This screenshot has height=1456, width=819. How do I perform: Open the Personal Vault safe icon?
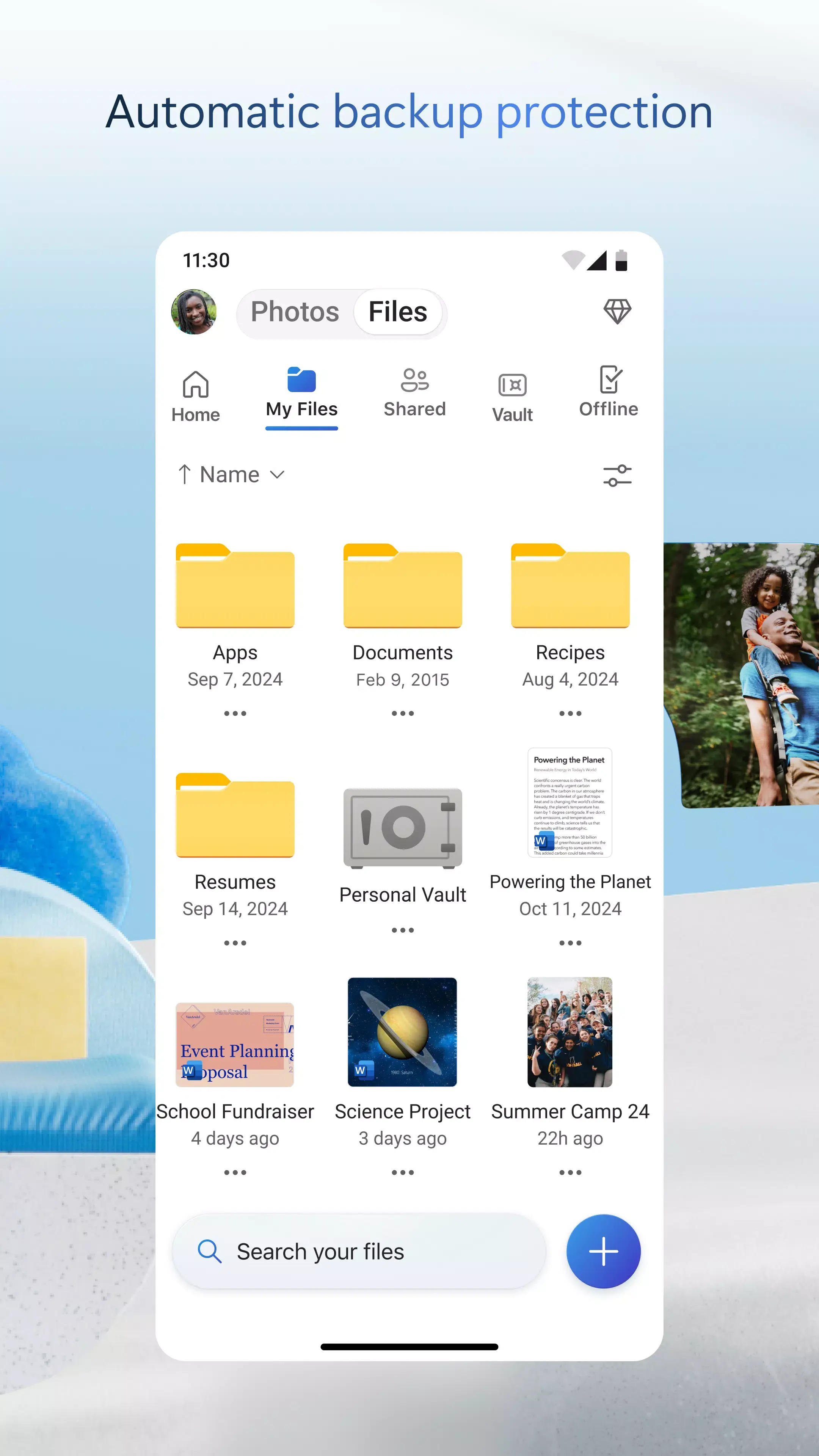point(402,827)
